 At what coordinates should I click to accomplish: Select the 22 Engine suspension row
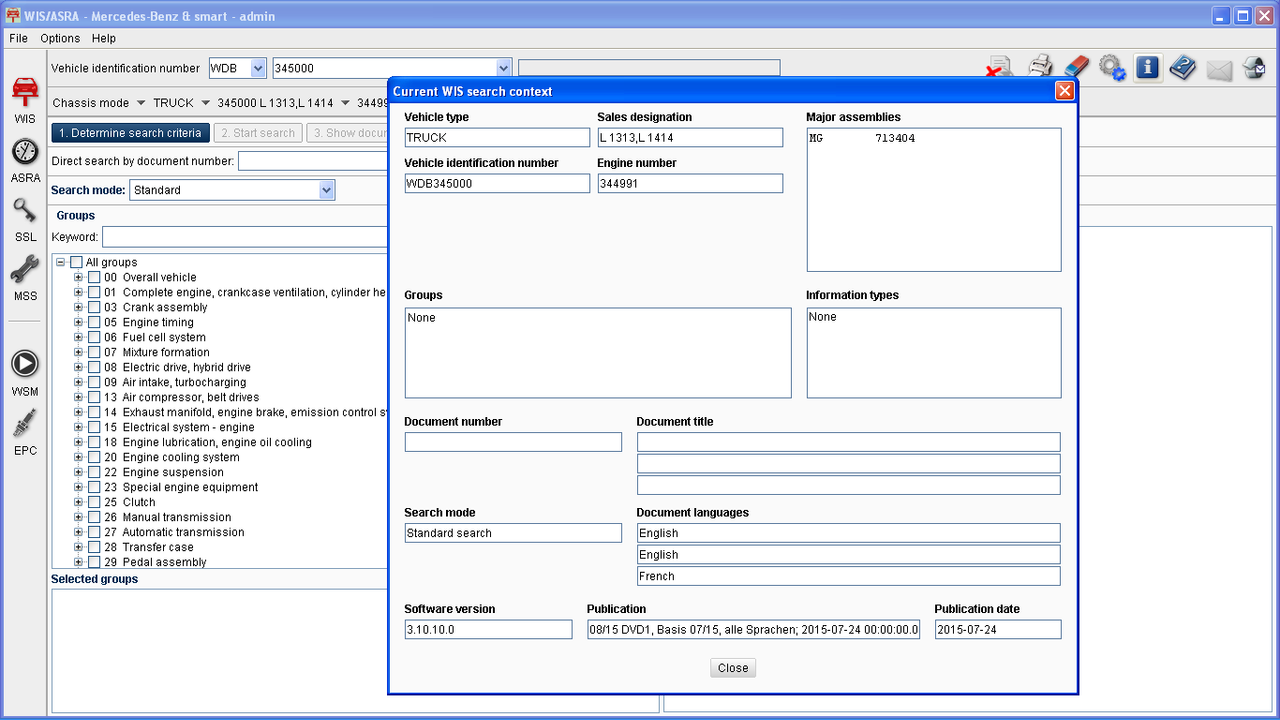click(163, 473)
